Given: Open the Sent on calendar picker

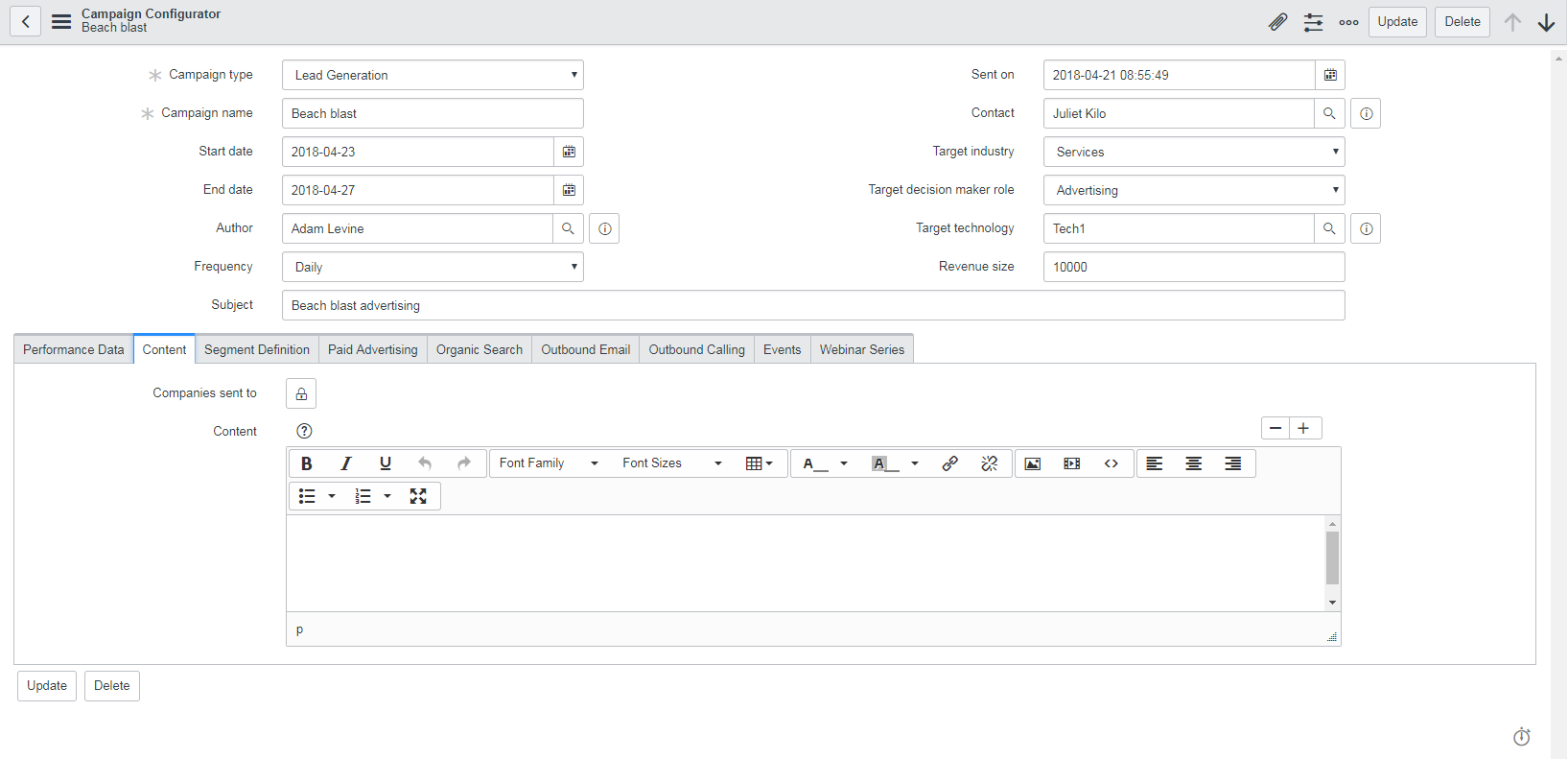Looking at the screenshot, I should (x=1330, y=75).
